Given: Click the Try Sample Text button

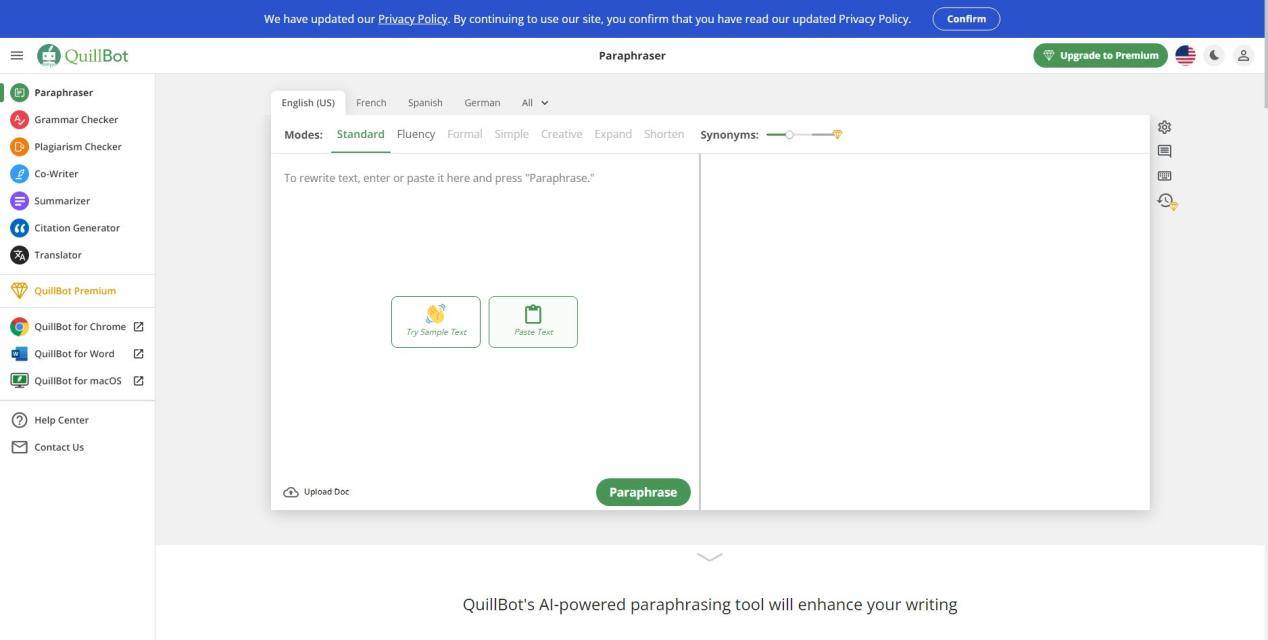Looking at the screenshot, I should [x=435, y=322].
